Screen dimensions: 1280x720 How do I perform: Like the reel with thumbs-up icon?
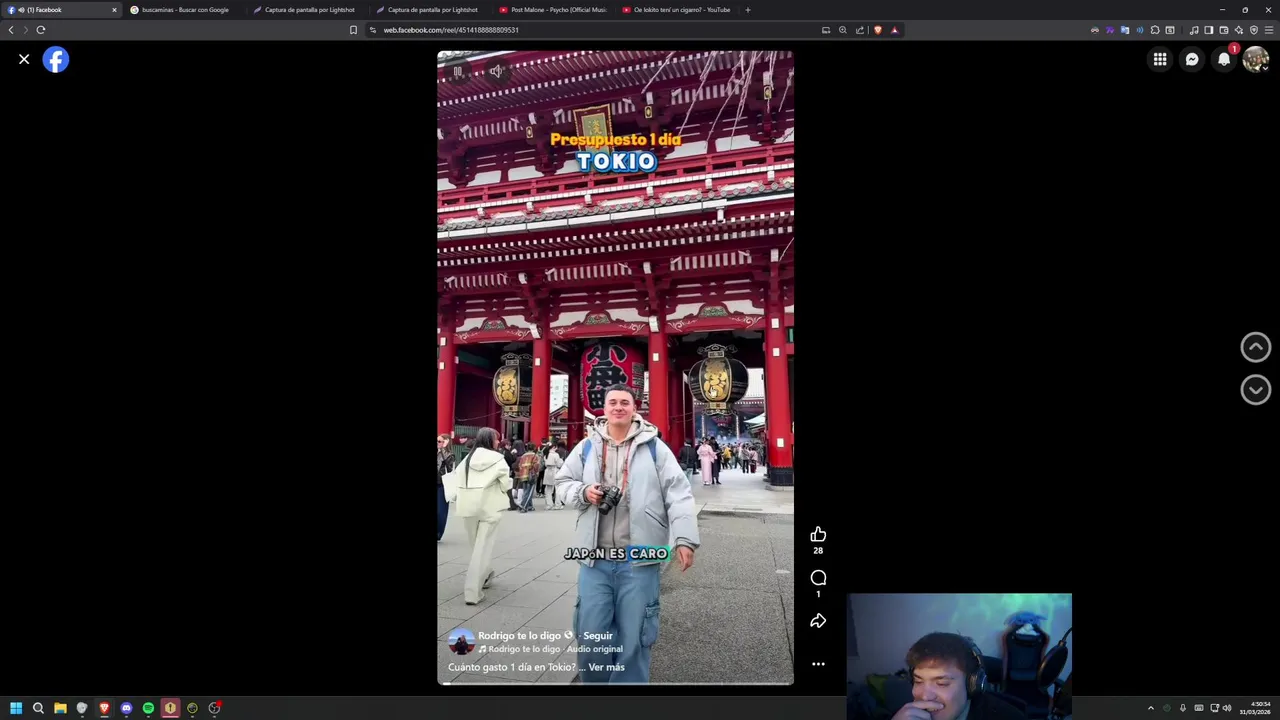pyautogui.click(x=818, y=535)
